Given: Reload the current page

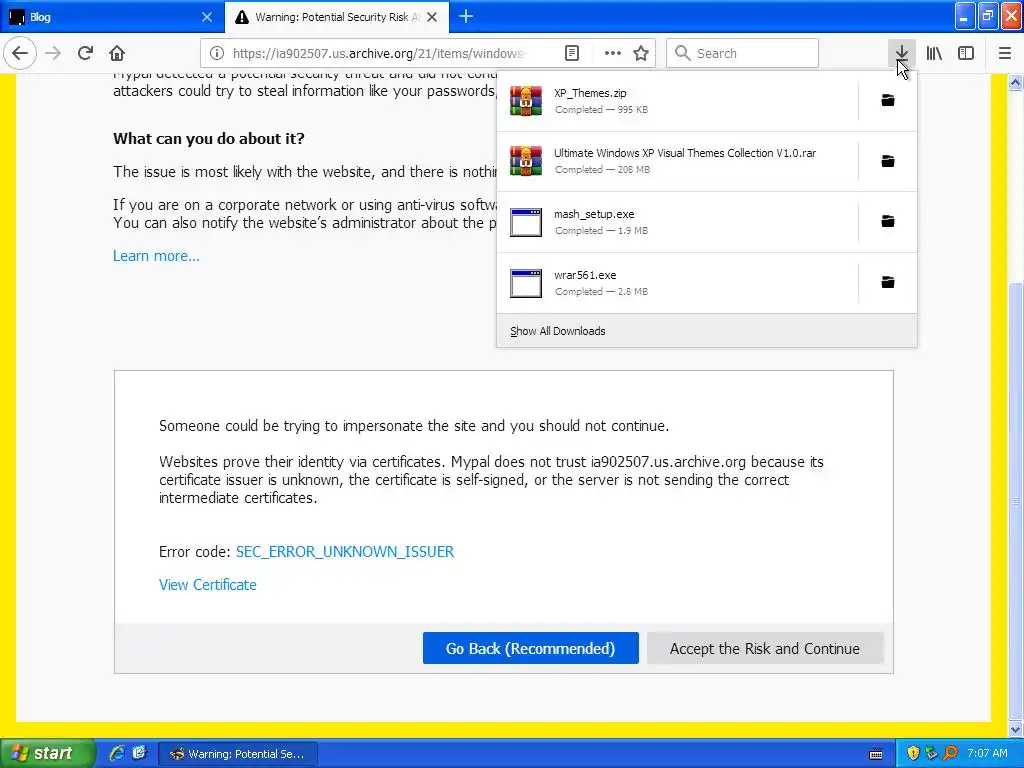Looking at the screenshot, I should [86, 53].
